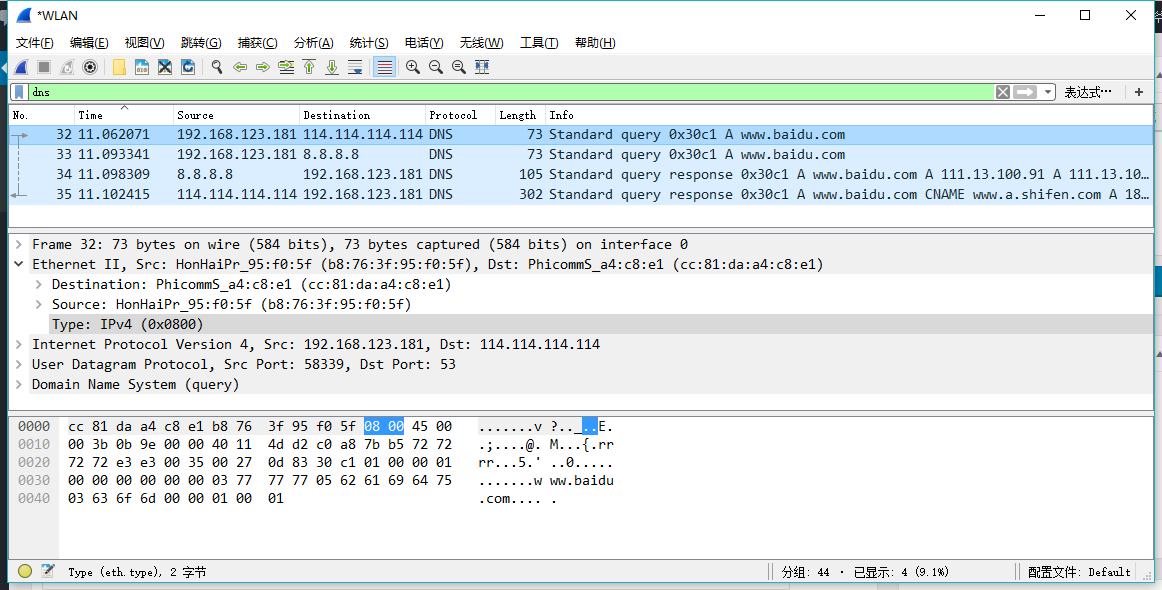Zoom out the packet text
The image size is (1162, 590).
pos(436,67)
